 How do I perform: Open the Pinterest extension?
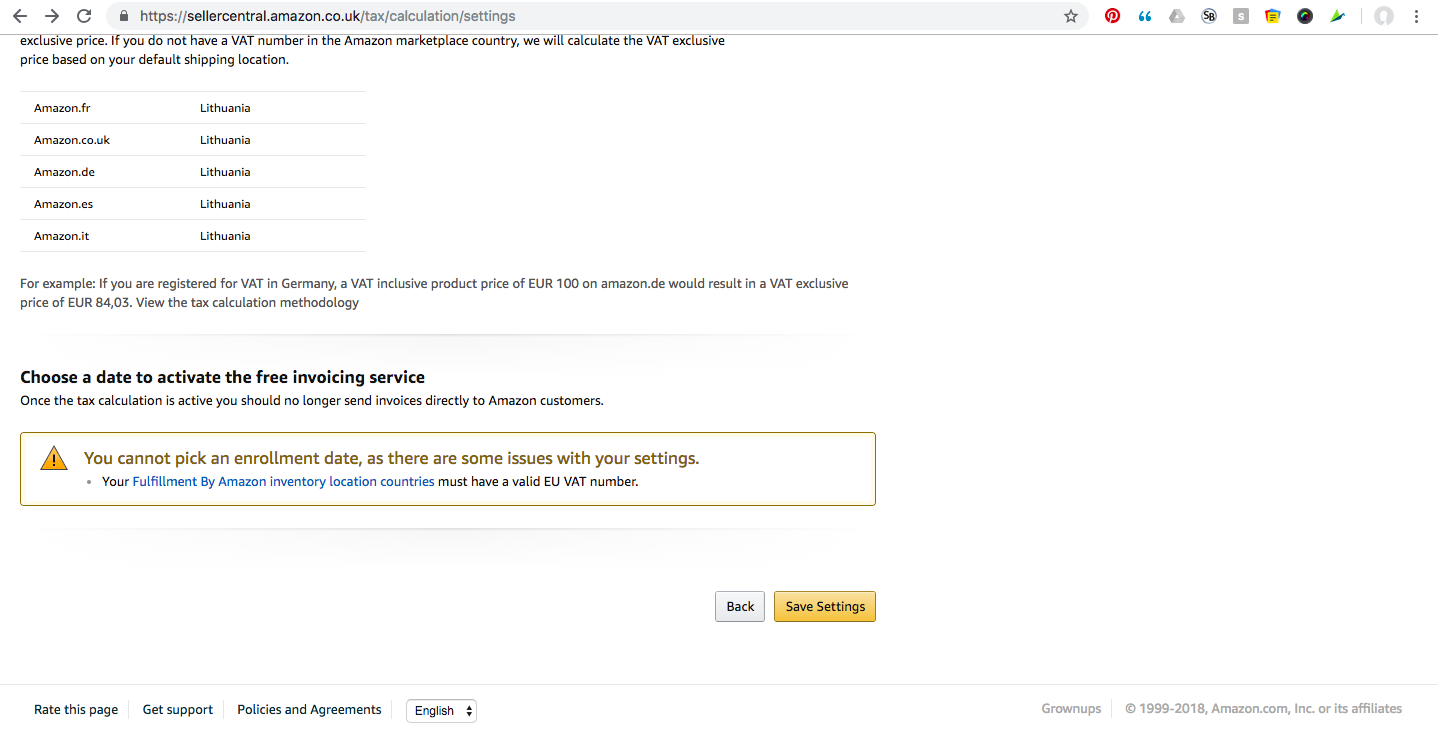coord(1112,16)
